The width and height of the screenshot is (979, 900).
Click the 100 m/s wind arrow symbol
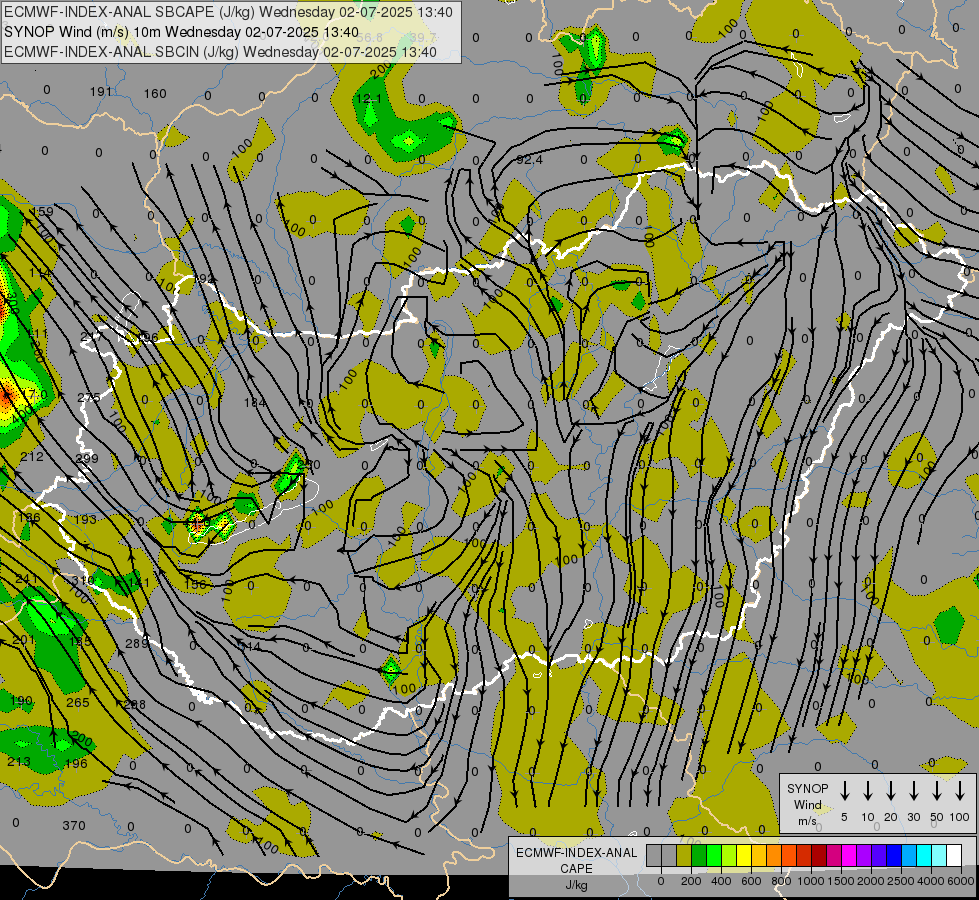coord(960,791)
